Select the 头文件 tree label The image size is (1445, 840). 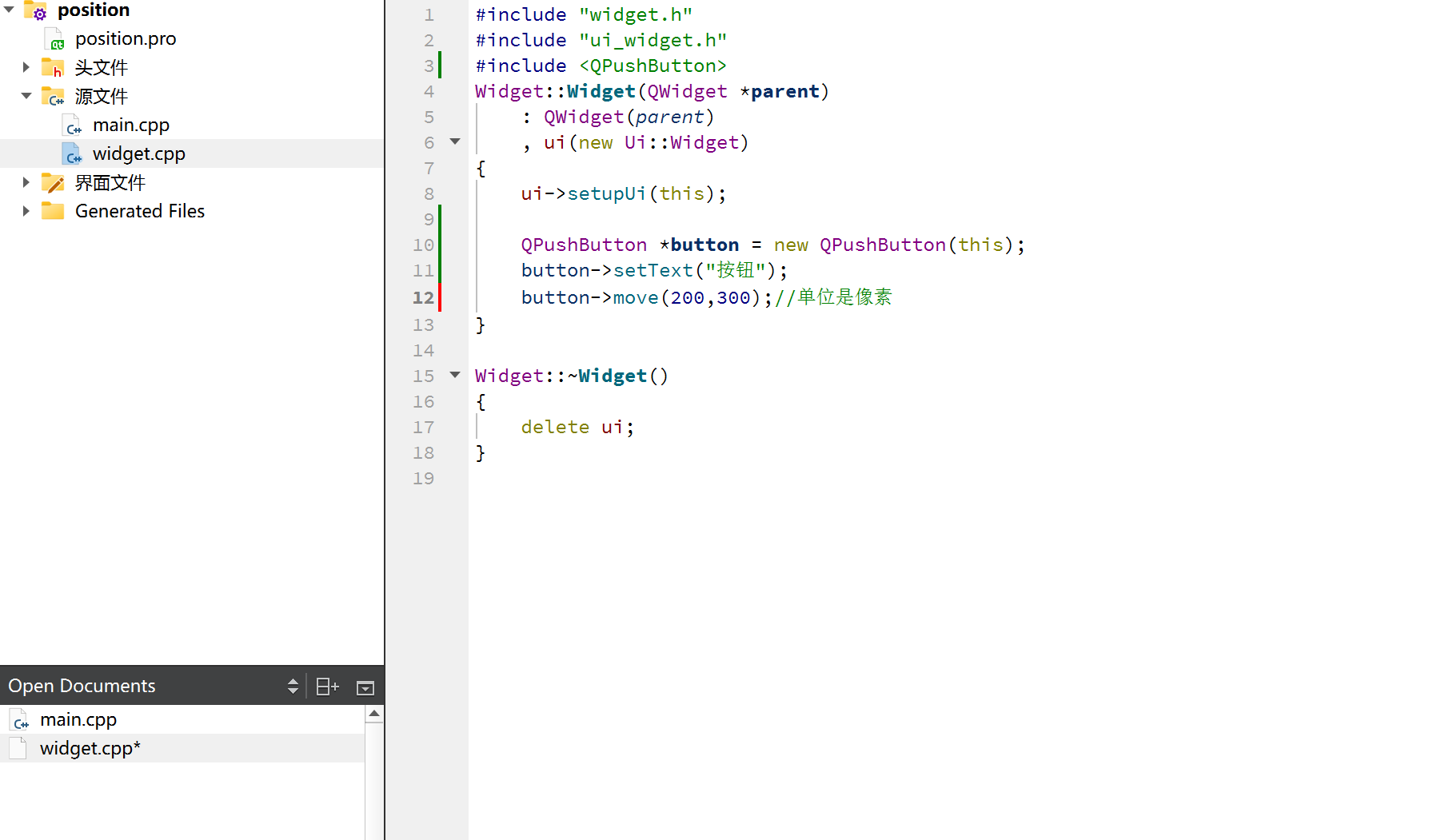point(102,67)
